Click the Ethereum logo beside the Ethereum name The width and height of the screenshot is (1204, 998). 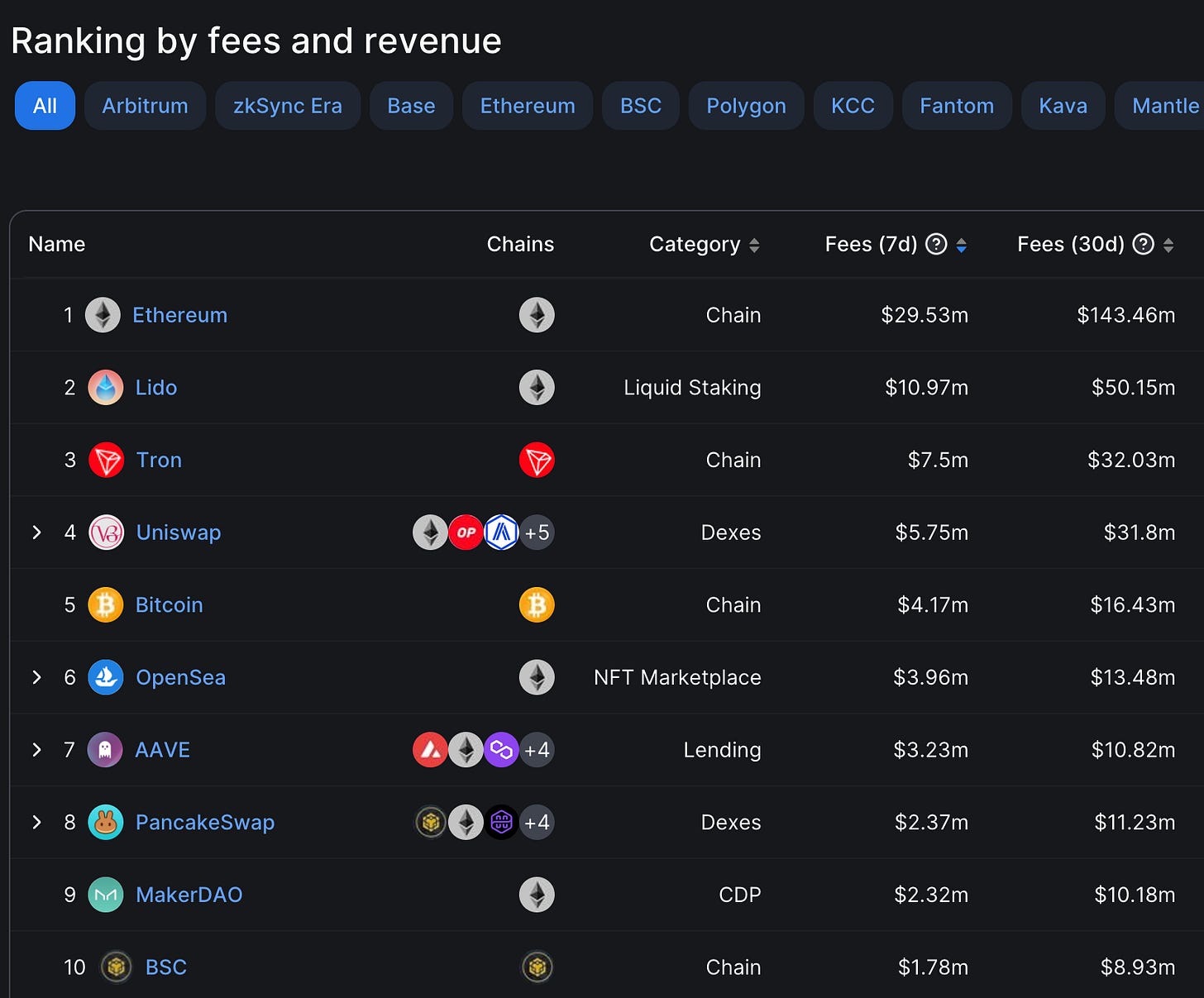tap(103, 315)
